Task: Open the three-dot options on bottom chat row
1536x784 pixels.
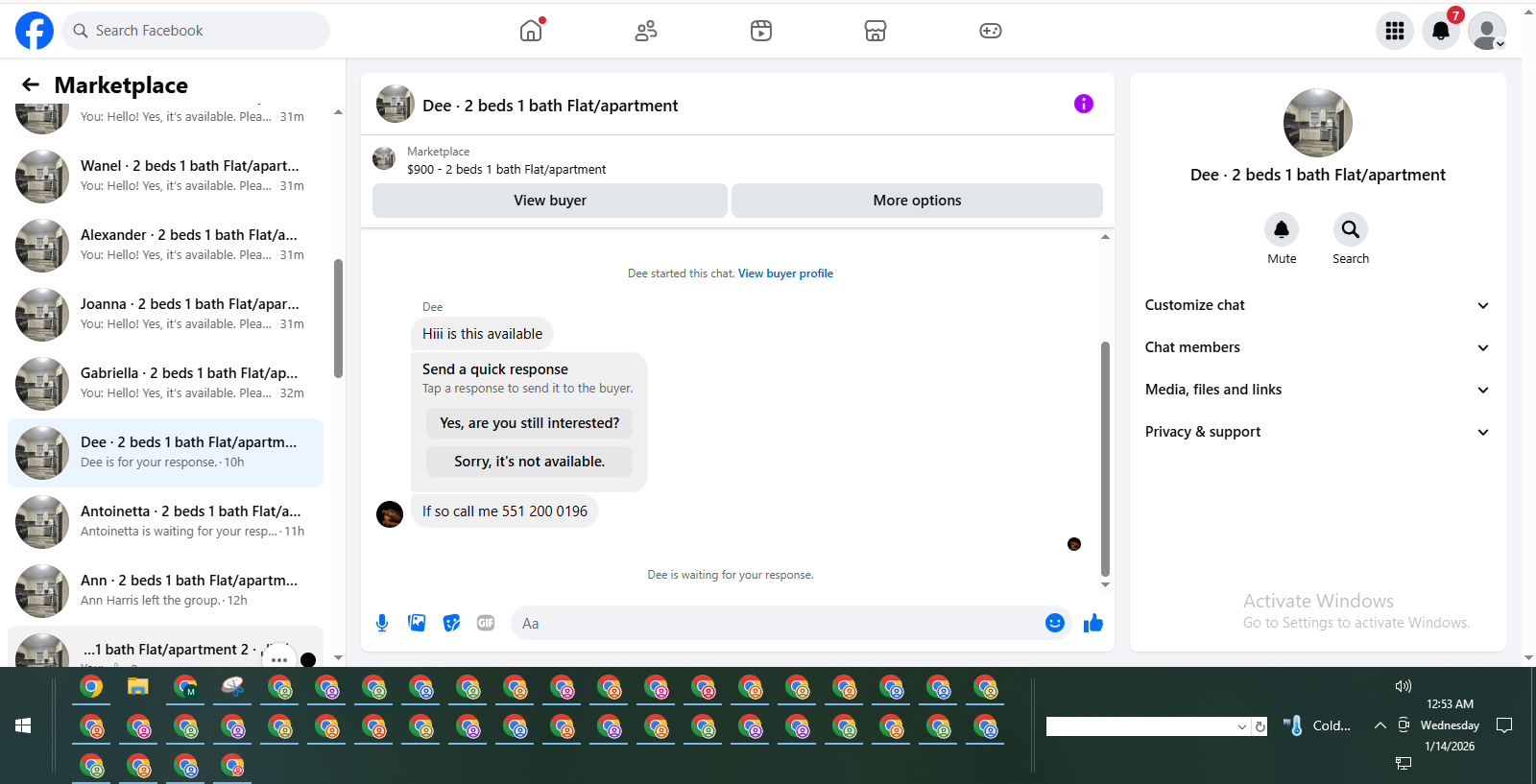Action: coord(279,659)
